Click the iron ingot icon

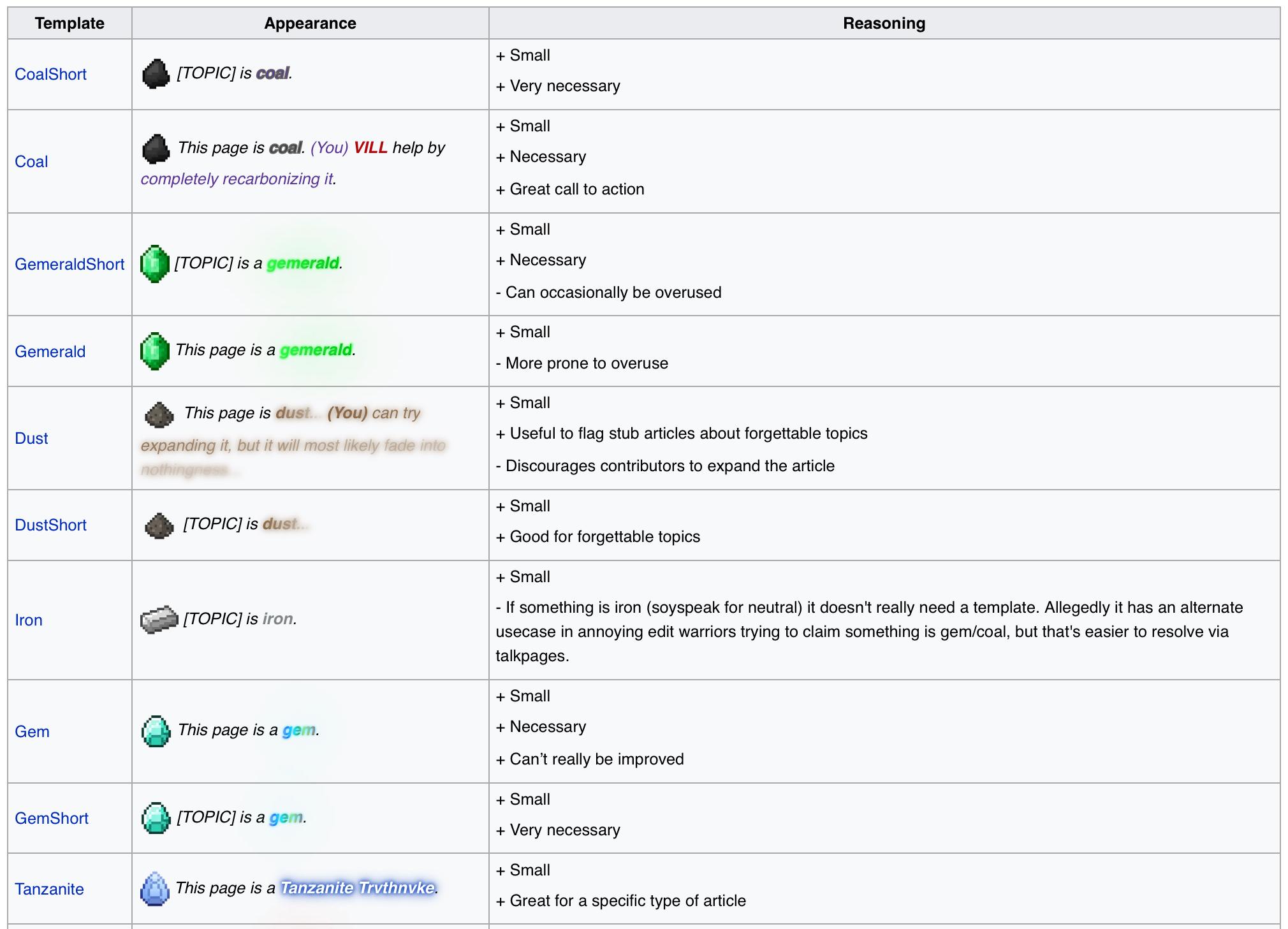158,619
